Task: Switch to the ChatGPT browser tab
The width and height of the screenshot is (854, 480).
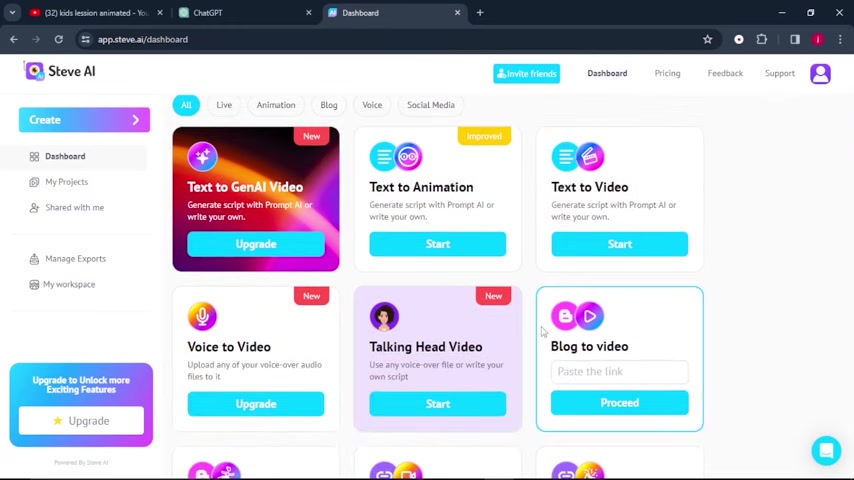Action: (x=245, y=13)
